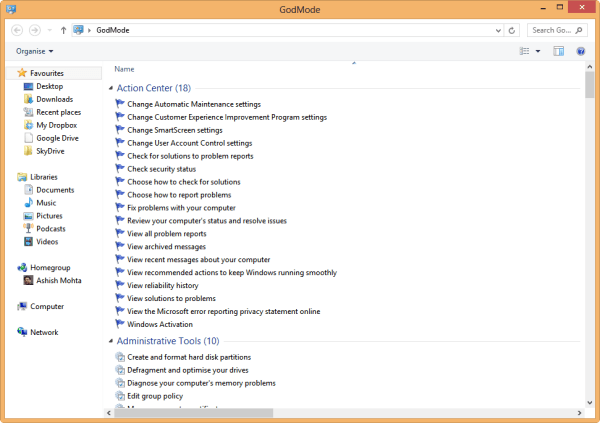
Task: Open My Dropbox in sidebar
Action: (x=57, y=125)
